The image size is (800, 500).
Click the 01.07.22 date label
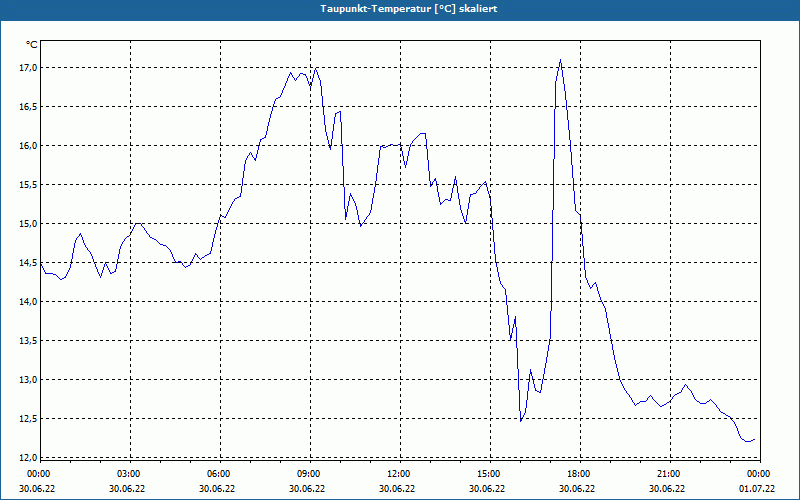tap(757, 489)
